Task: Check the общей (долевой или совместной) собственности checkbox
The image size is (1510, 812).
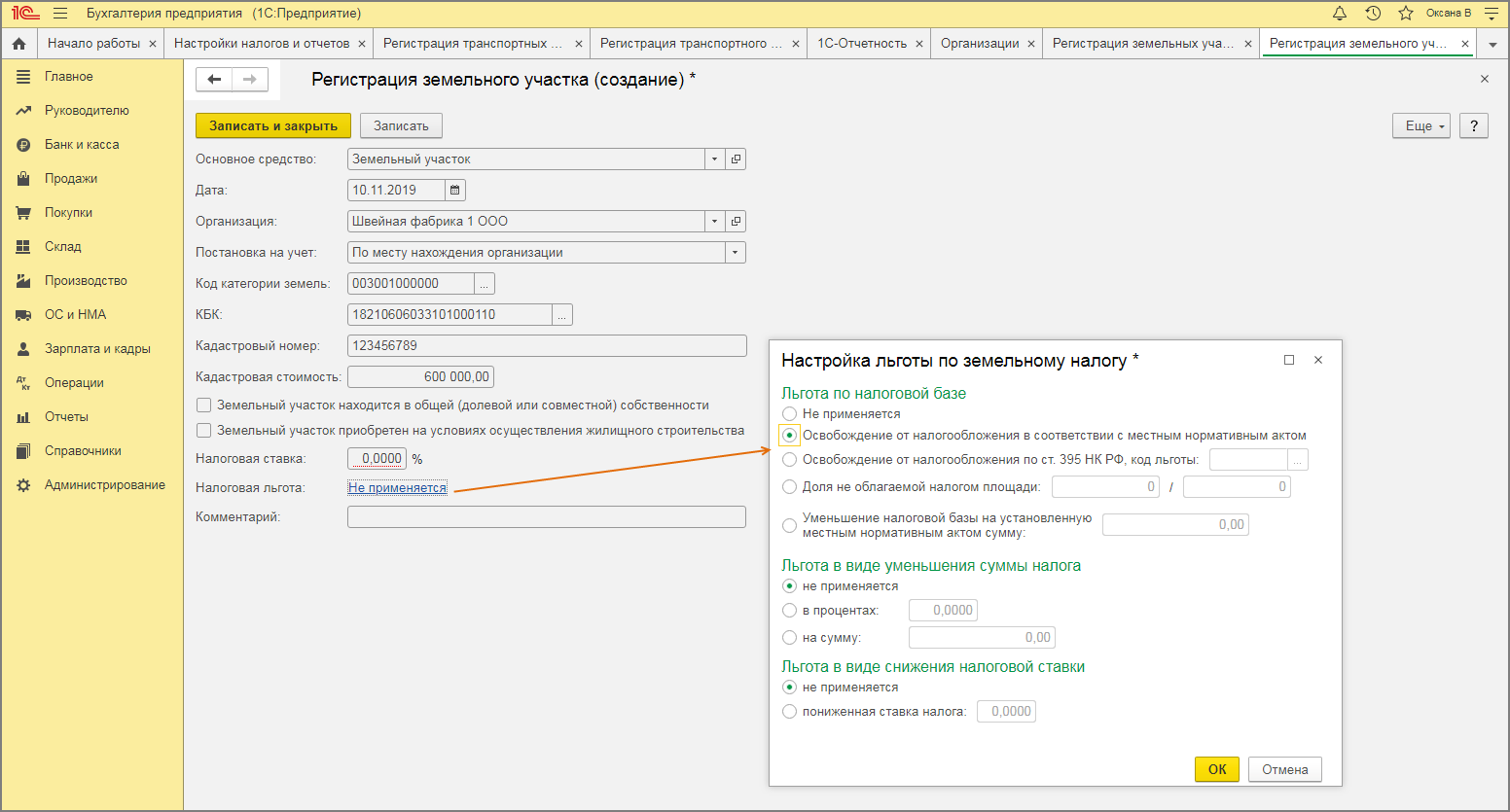Action: (x=204, y=406)
